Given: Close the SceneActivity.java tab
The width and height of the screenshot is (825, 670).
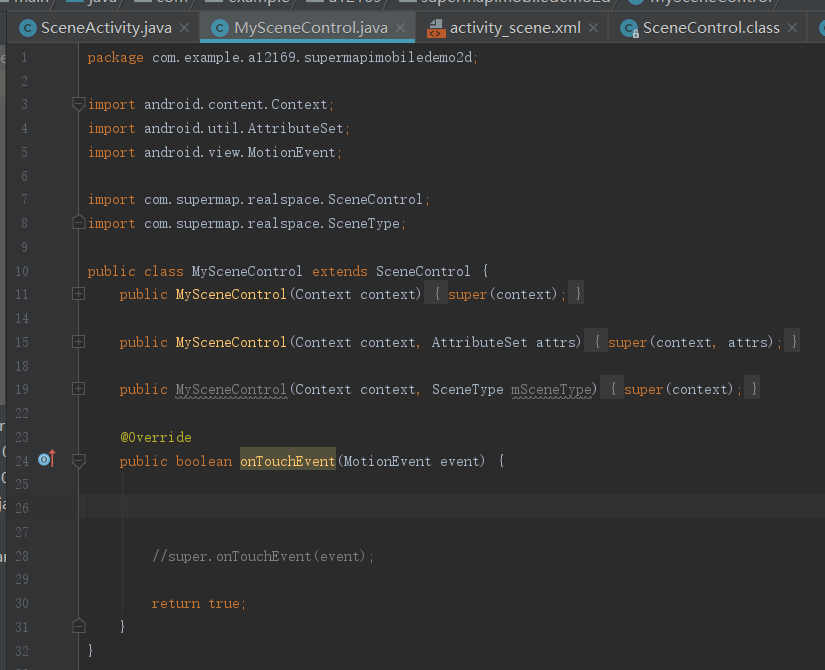Looking at the screenshot, I should (184, 27).
